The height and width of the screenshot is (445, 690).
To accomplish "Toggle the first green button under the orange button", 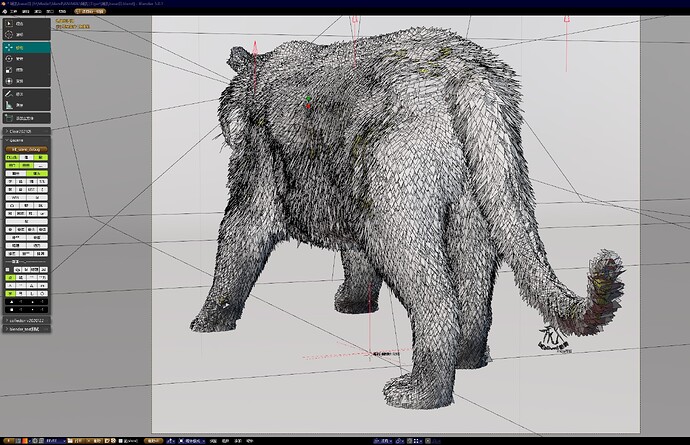I will [x=12, y=157].
